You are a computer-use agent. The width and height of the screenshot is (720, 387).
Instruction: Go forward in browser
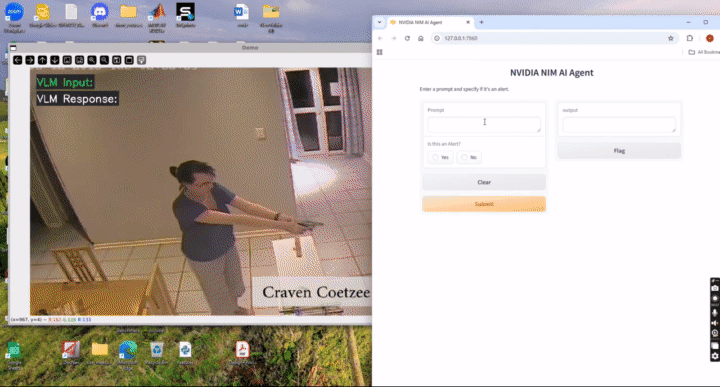(394, 38)
